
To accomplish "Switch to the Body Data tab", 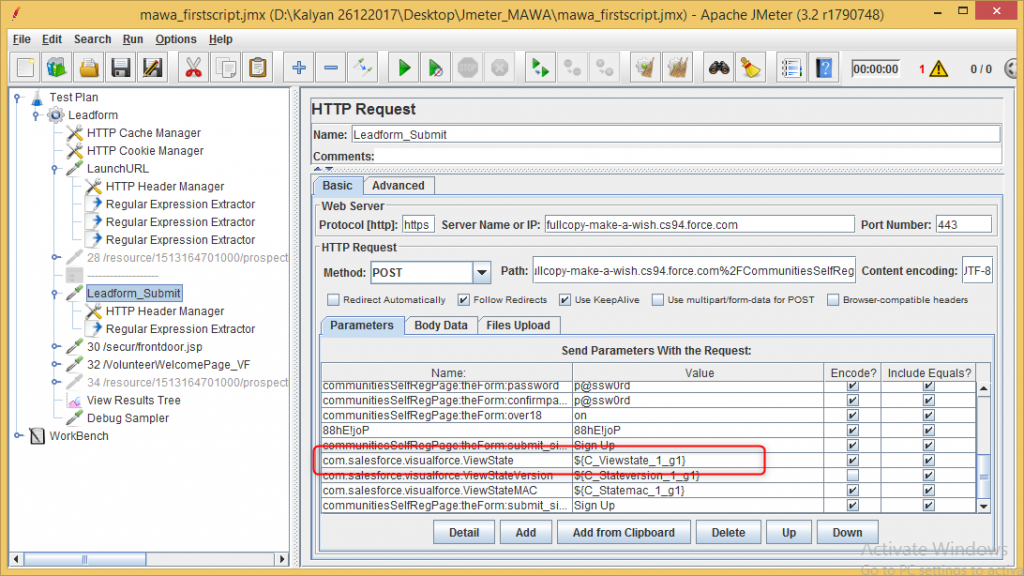I will pos(443,325).
